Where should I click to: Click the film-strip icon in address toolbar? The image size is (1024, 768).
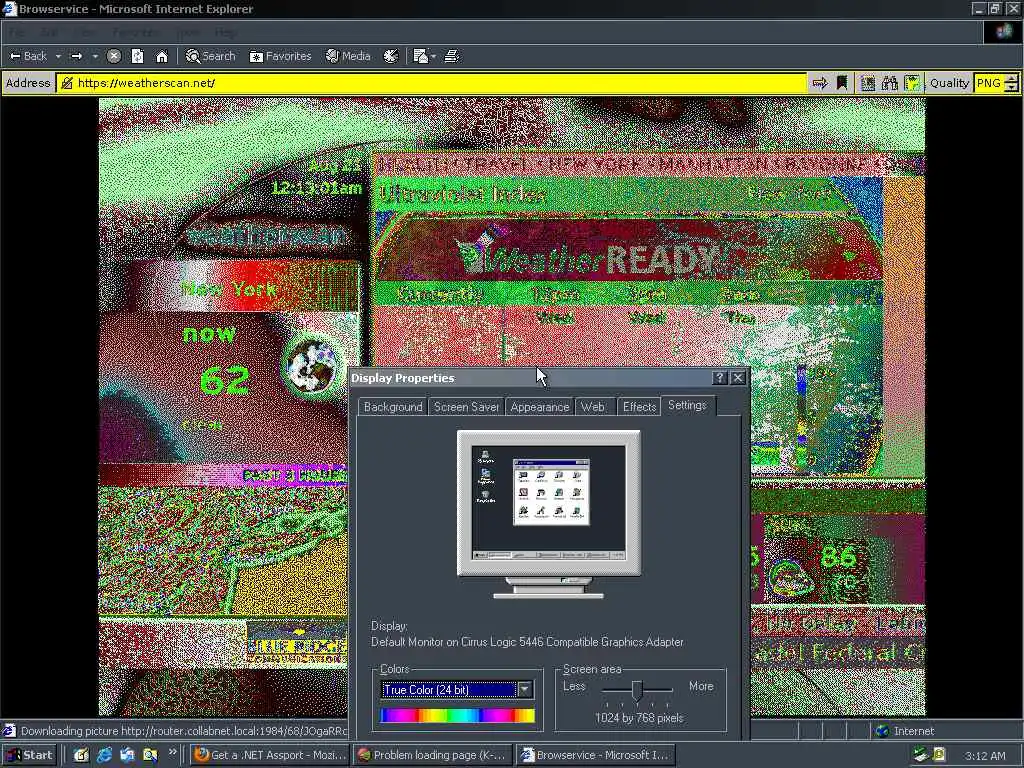point(867,83)
